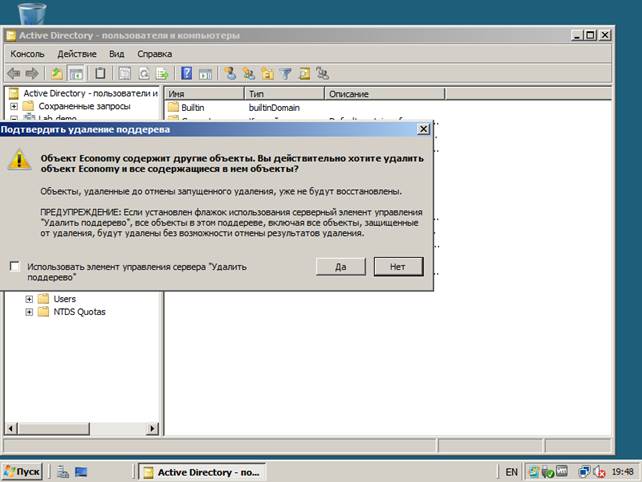Click the 19:48 taskbar clock
642x482 pixels.
point(622,472)
